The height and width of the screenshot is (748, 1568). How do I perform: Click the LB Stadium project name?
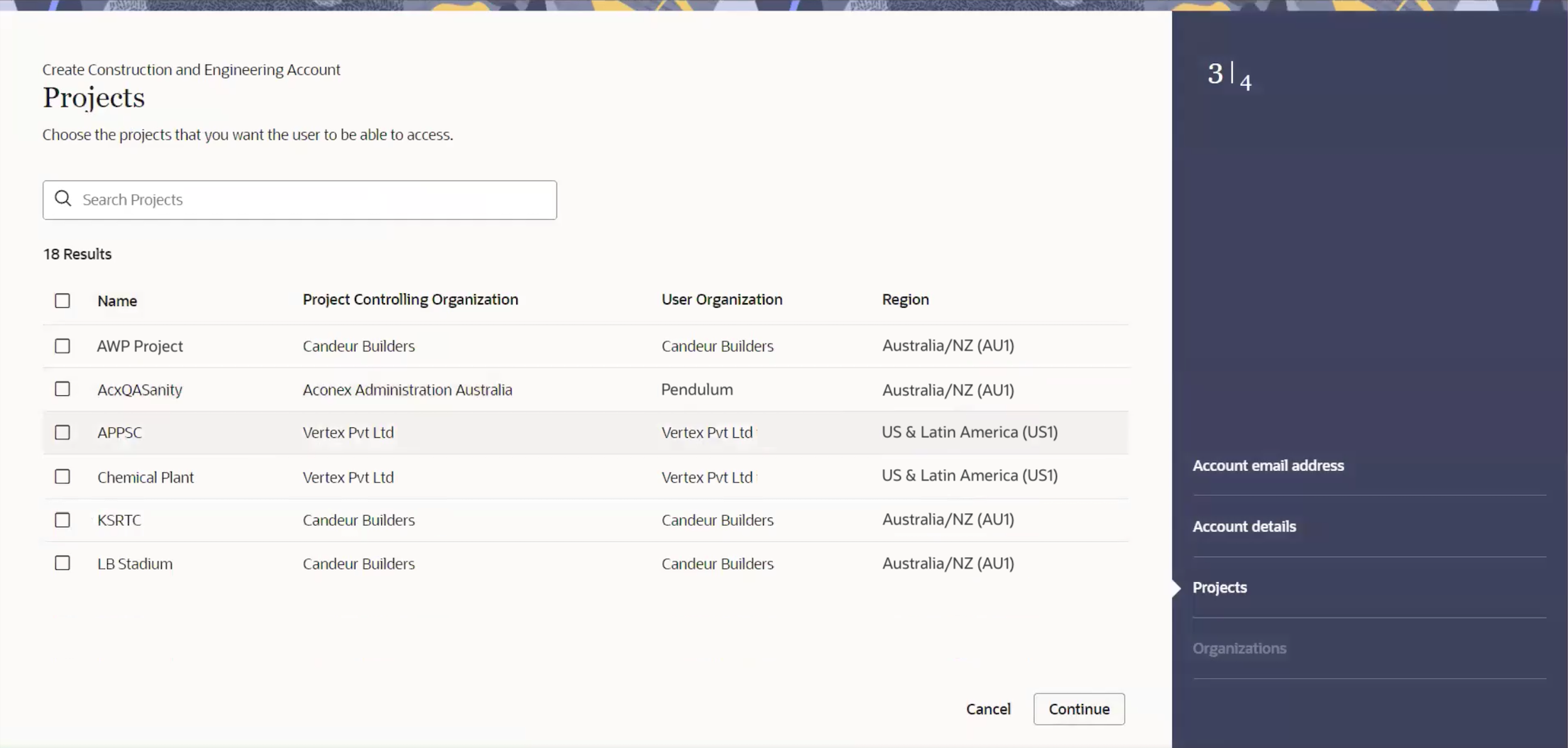point(135,563)
